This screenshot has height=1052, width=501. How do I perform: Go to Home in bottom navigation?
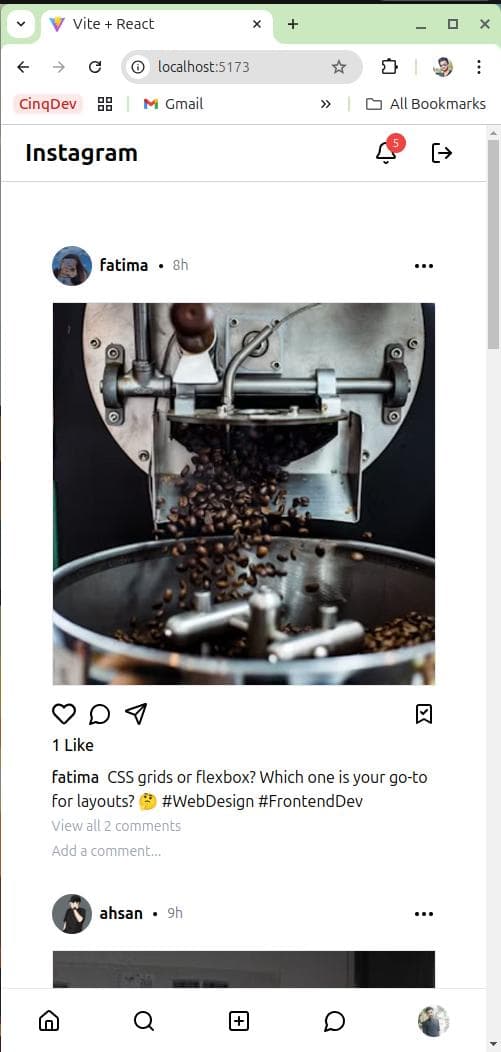point(48,1021)
